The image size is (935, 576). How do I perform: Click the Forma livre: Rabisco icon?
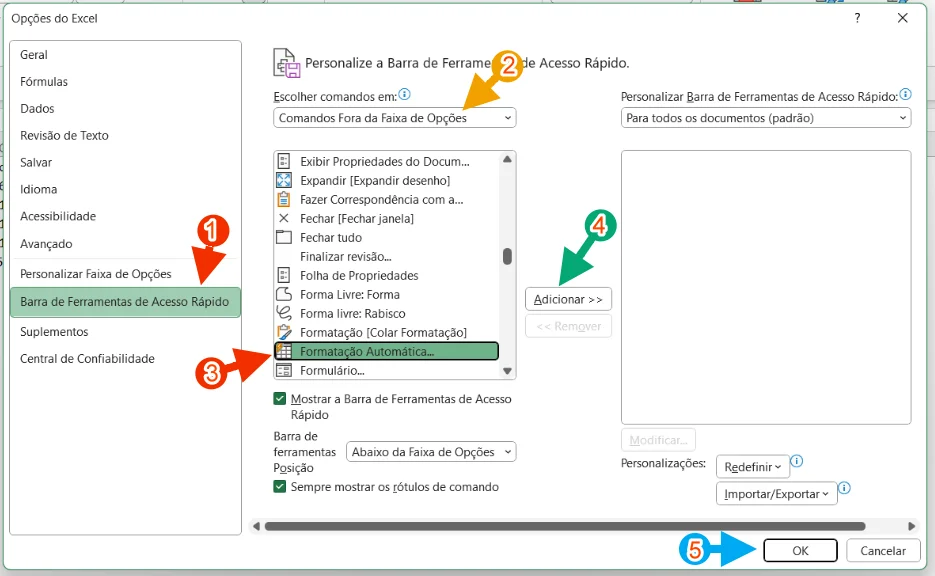tap(284, 313)
